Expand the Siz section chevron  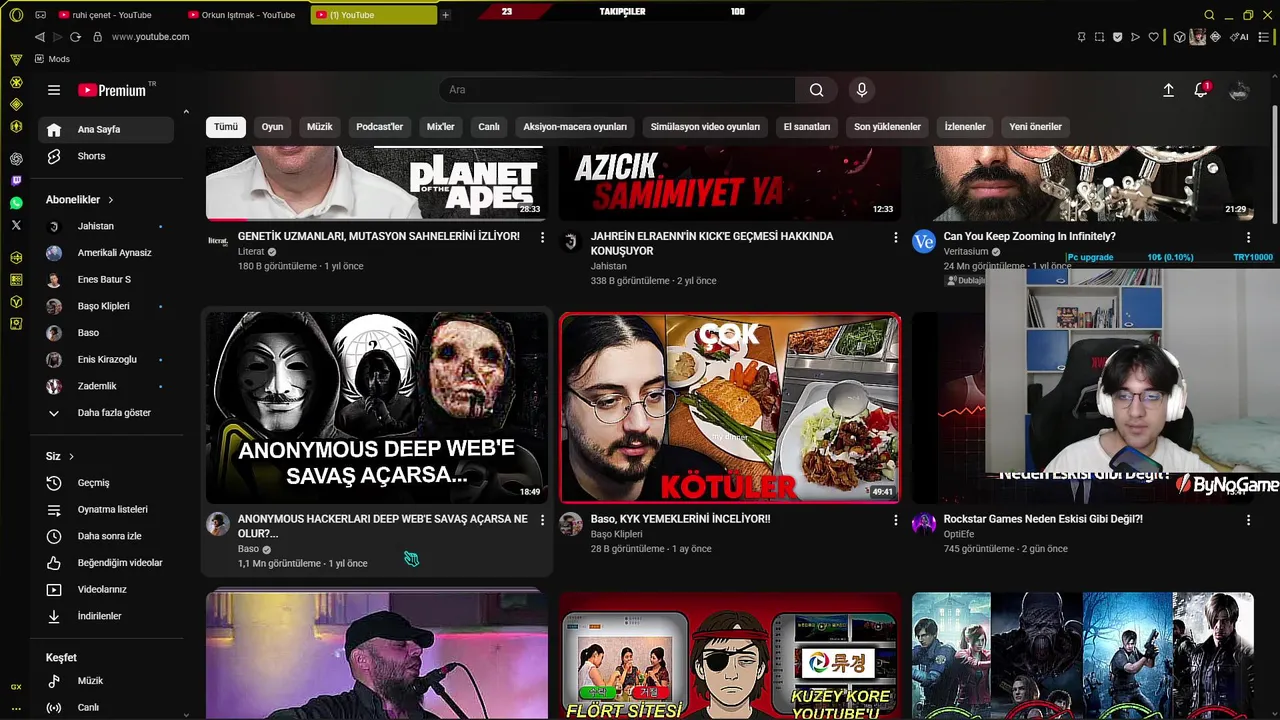(x=71, y=456)
